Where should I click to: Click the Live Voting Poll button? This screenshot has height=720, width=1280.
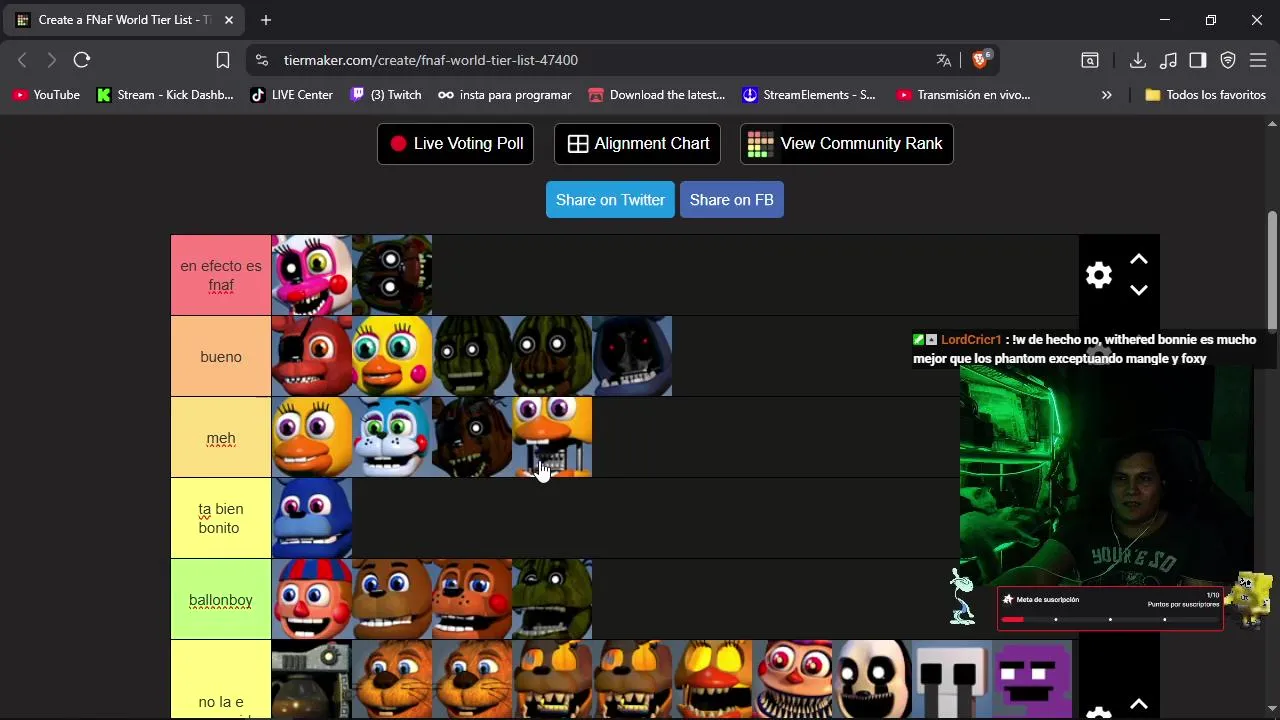coord(455,144)
